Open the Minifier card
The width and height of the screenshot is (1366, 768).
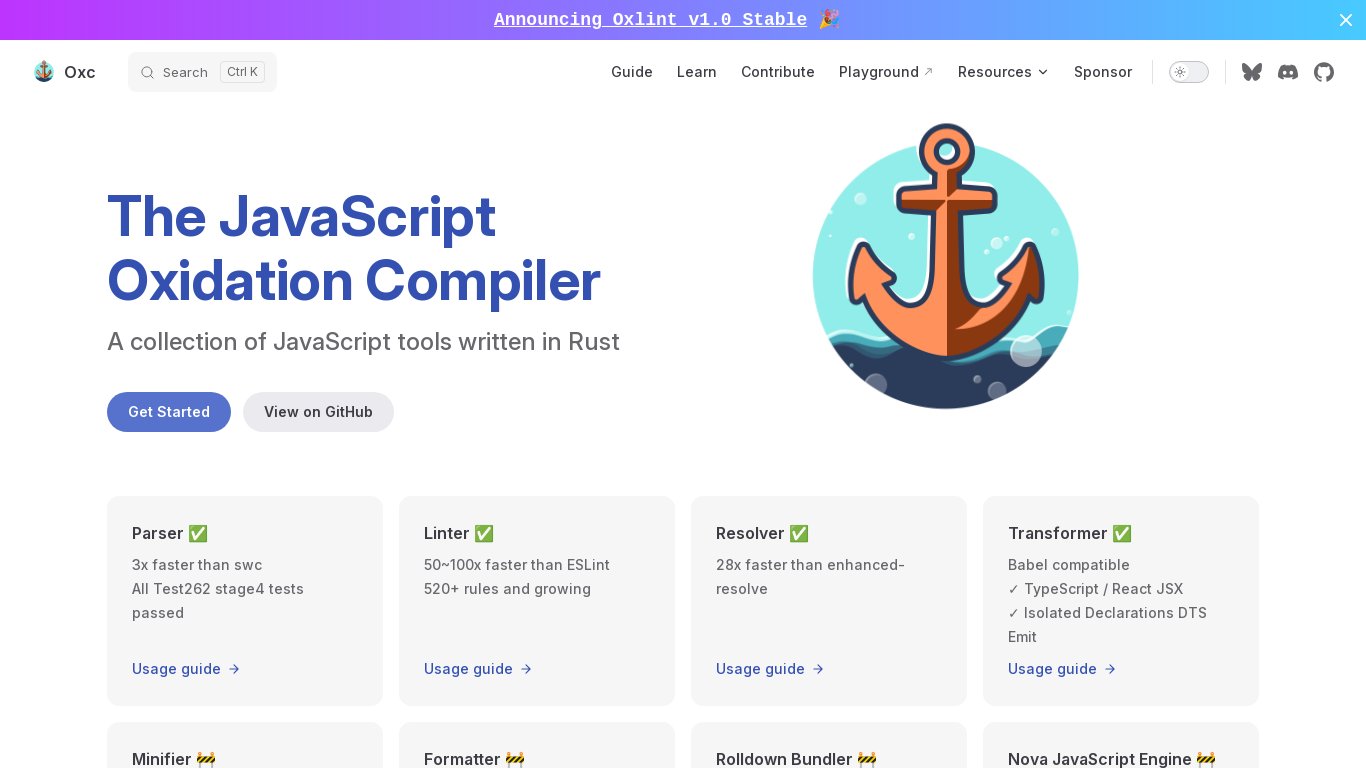245,745
